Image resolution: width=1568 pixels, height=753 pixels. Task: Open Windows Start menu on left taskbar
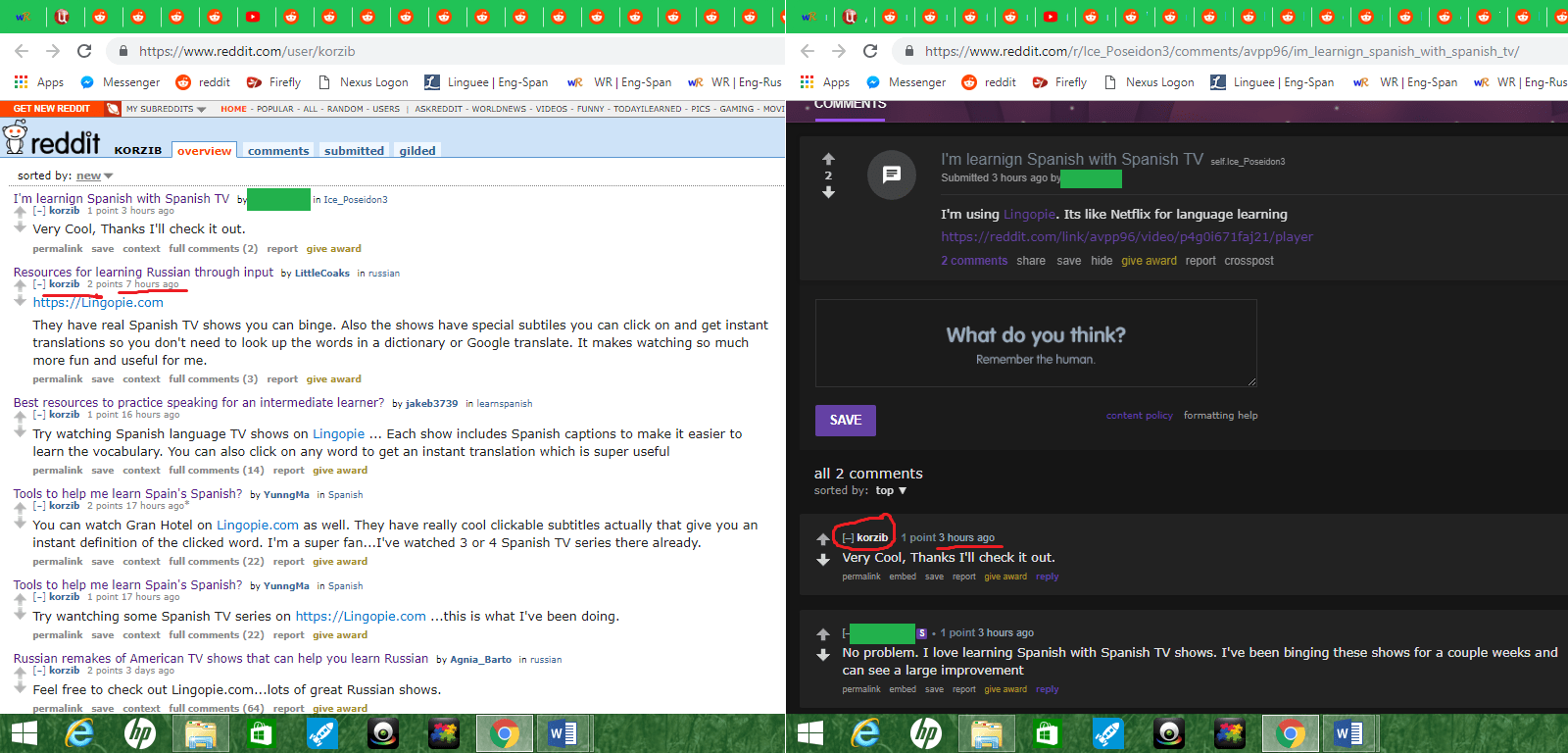pyautogui.click(x=24, y=732)
